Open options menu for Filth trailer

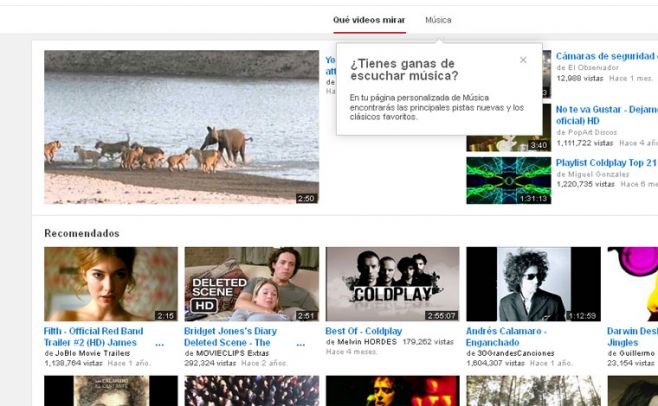pos(159,344)
